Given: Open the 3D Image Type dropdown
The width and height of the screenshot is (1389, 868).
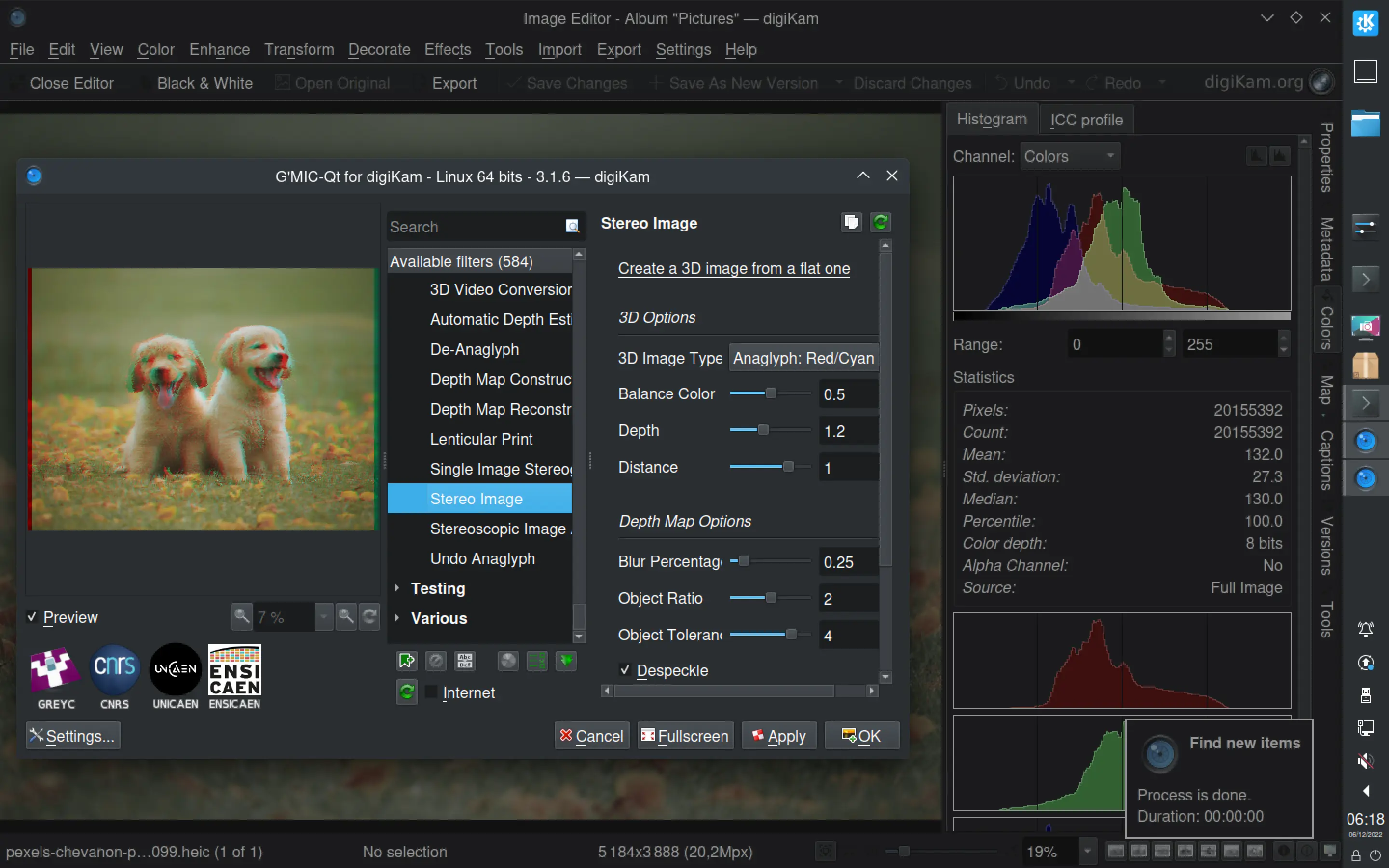Looking at the screenshot, I should pos(803,358).
